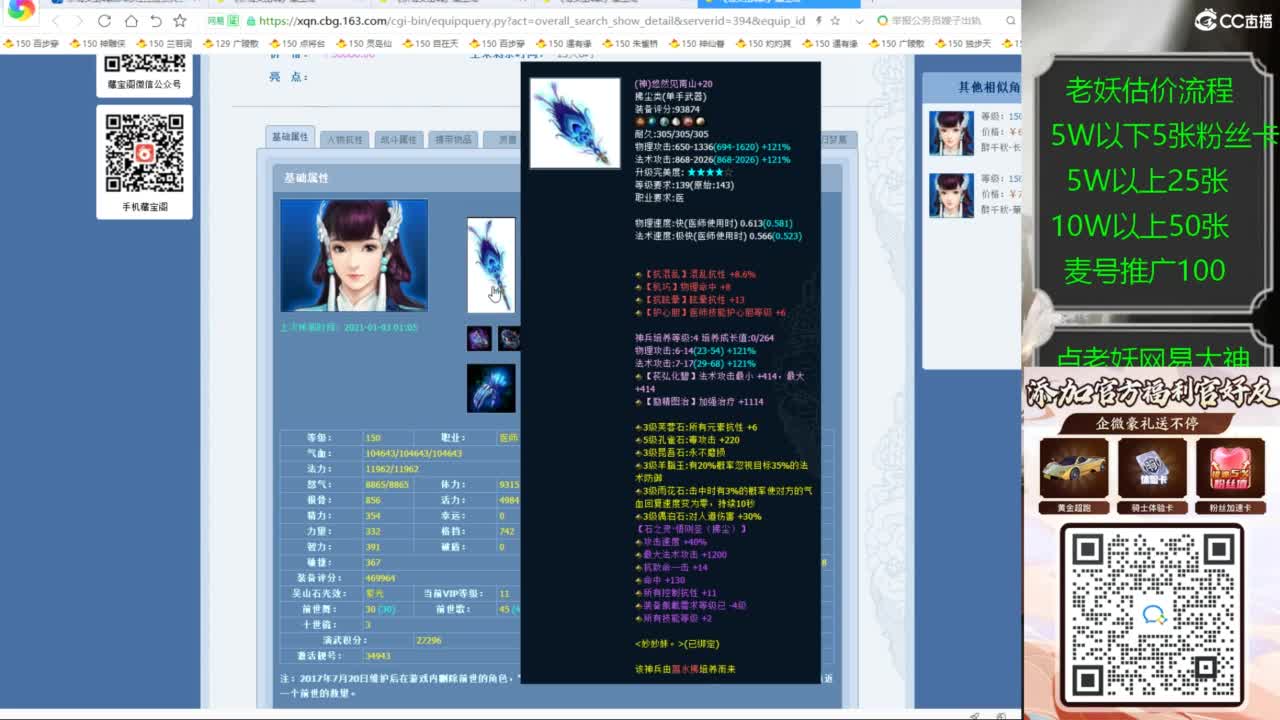Go to the browser home page icon
1280x720 pixels.
(x=131, y=21)
